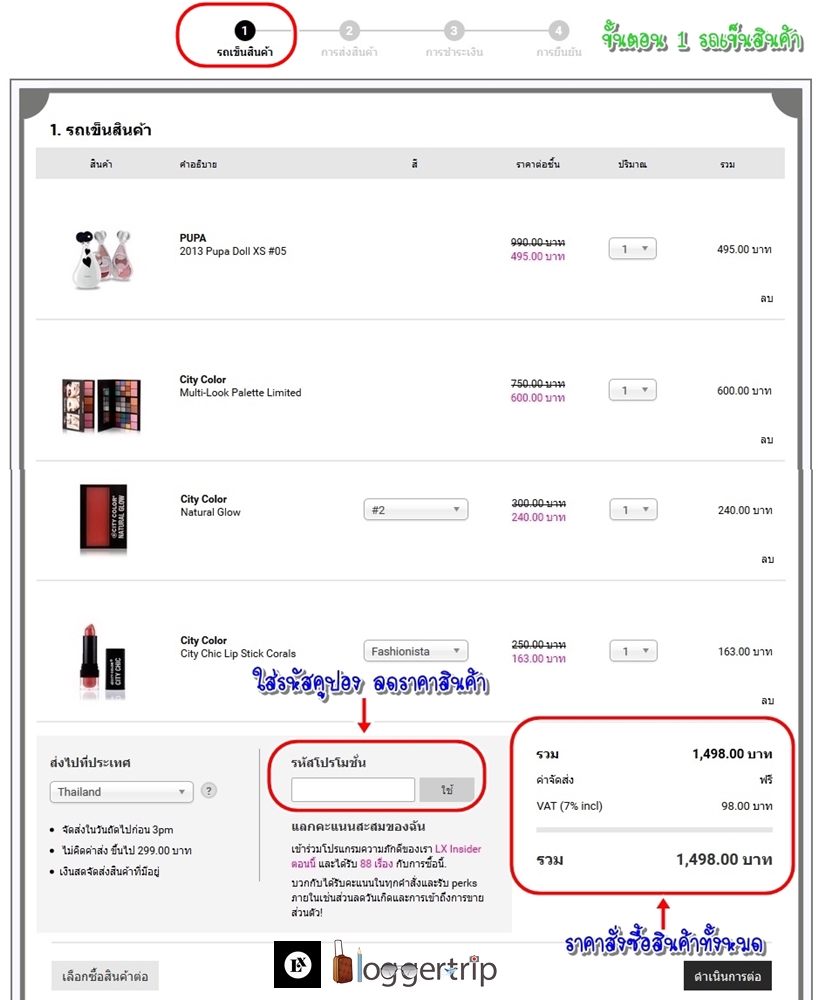818x1000 pixels.
Task: Click step 3 payment circle icon
Action: pyautogui.click(x=454, y=30)
